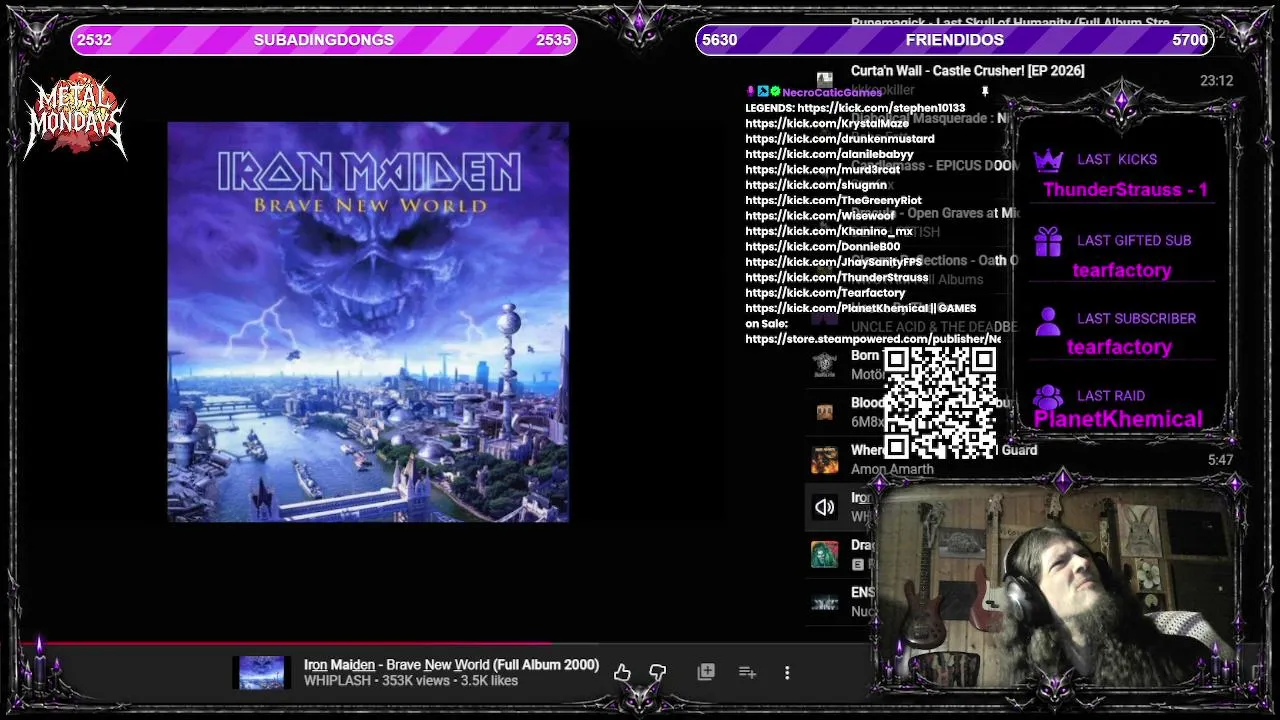Click the FRIENDIDOS goal bar
Viewport: 1280px width, 720px height.
point(955,40)
